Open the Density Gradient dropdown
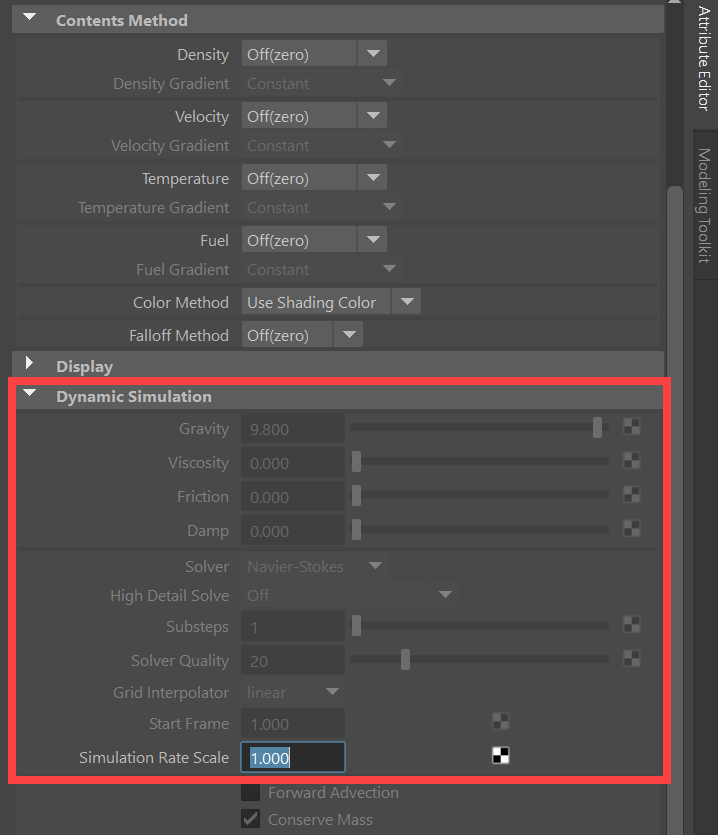The height and width of the screenshot is (835, 718). pyautogui.click(x=322, y=83)
